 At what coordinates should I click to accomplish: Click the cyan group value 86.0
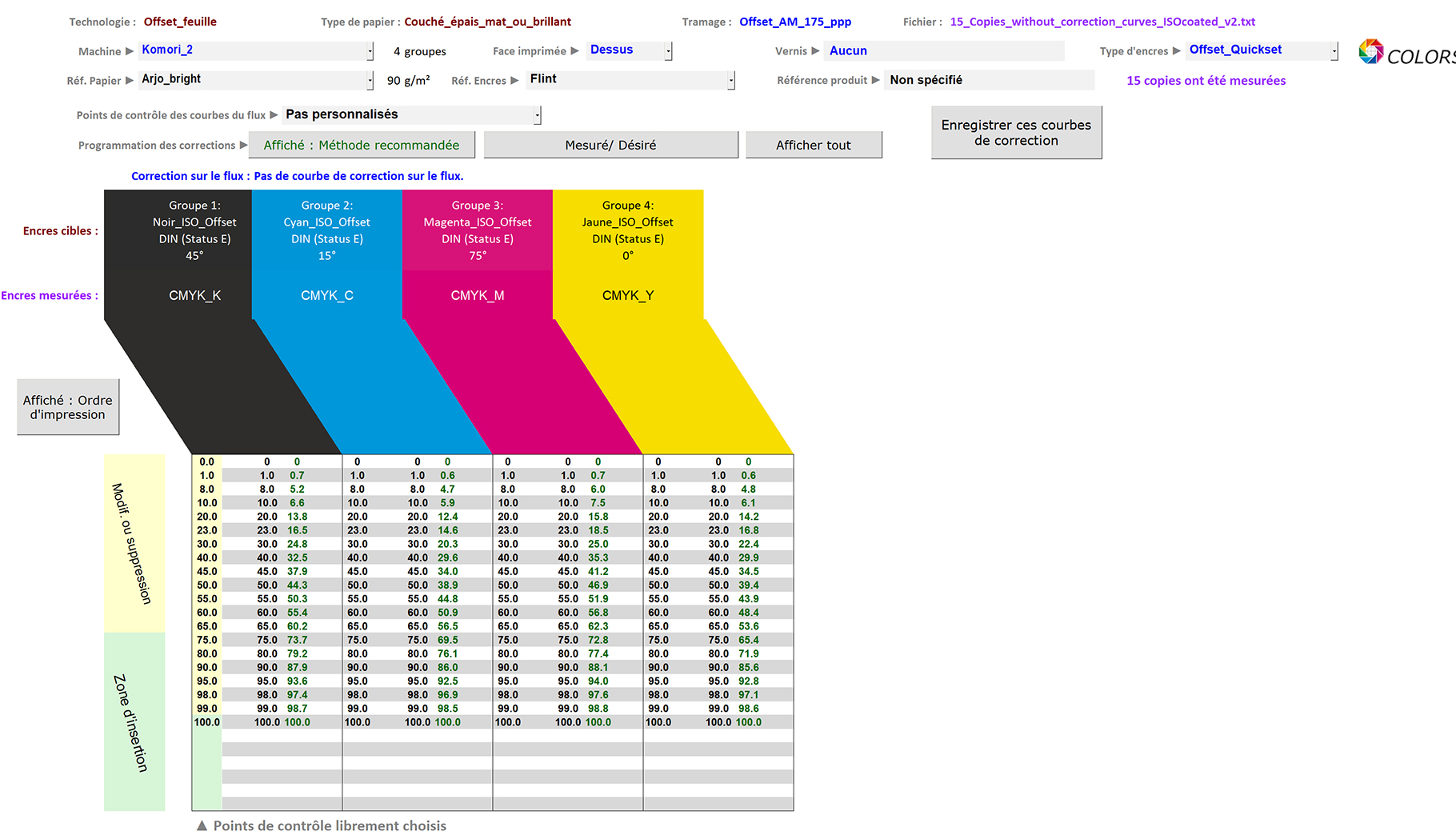pyautogui.click(x=448, y=668)
